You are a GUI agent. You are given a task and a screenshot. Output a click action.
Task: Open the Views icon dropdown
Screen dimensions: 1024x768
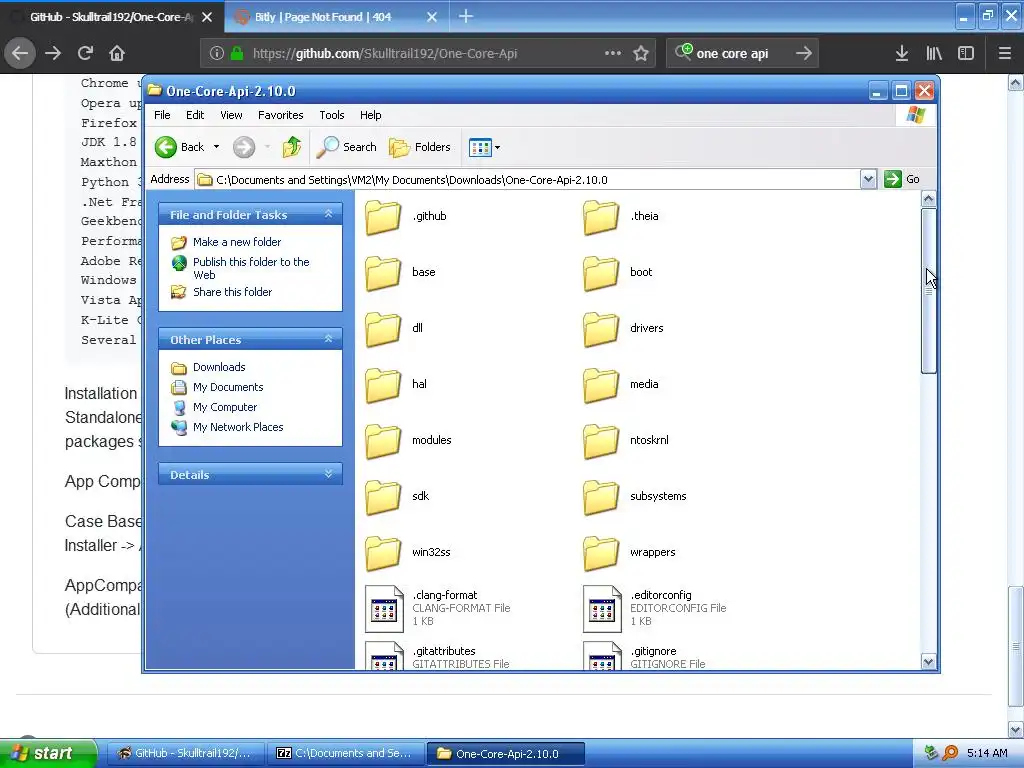(485, 148)
